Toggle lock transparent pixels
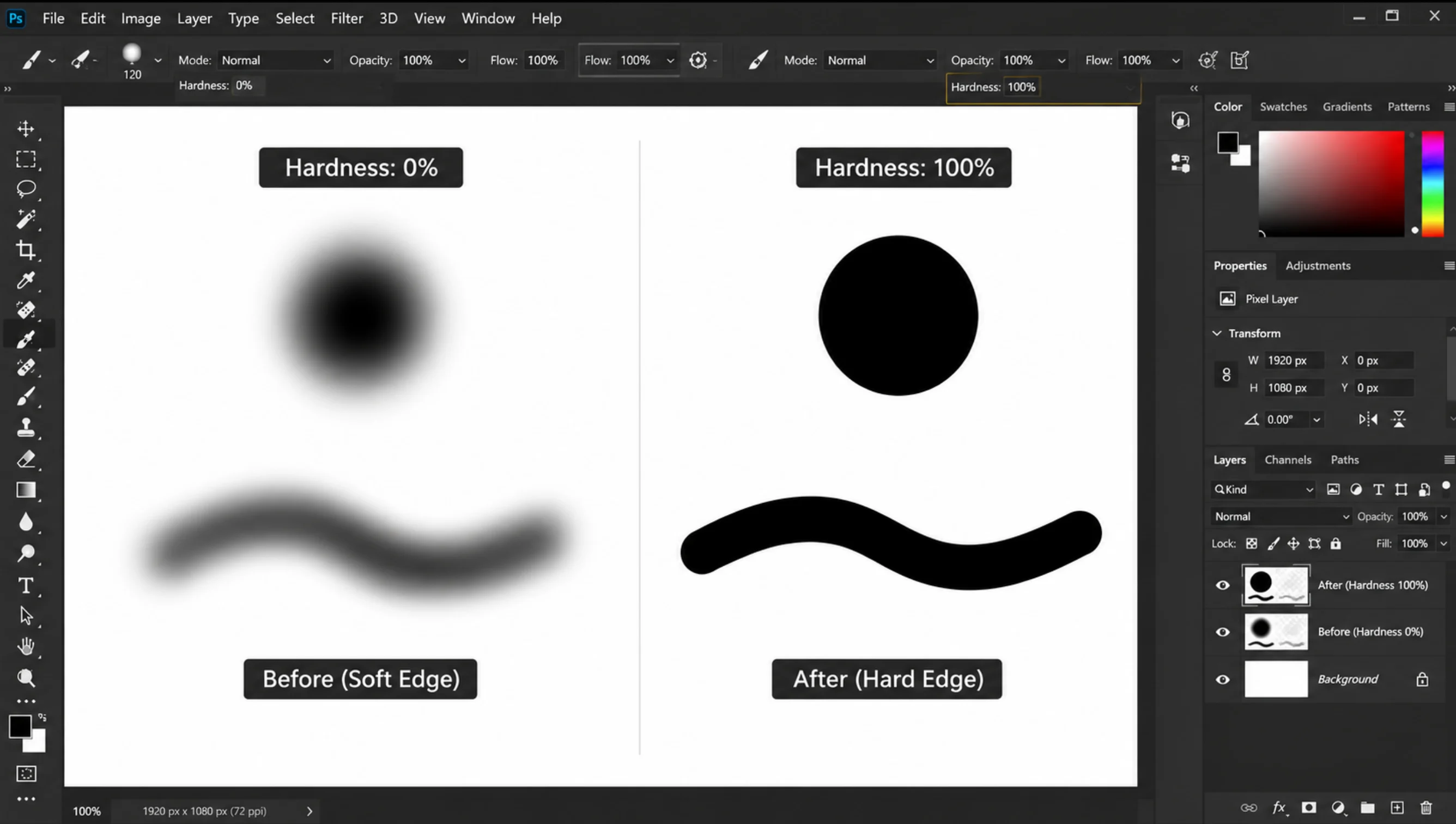1456x824 pixels. click(1252, 544)
